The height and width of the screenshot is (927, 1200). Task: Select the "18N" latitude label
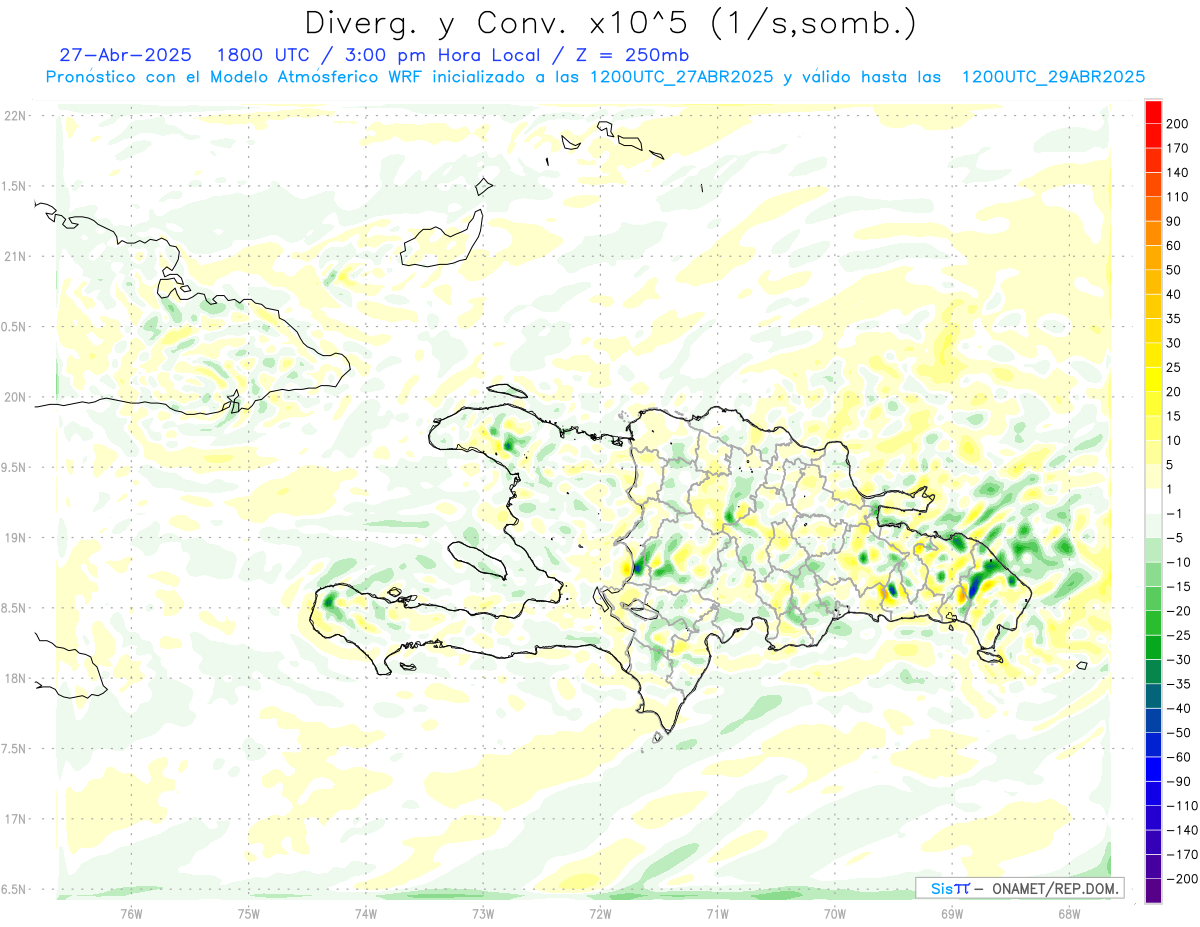click(14, 678)
